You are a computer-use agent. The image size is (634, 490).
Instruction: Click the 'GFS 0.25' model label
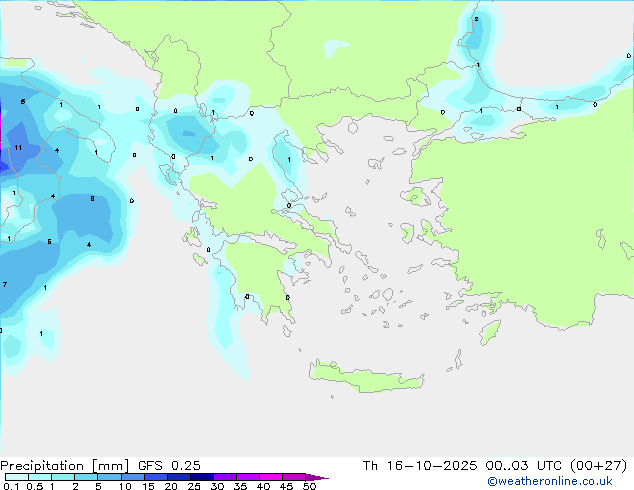click(169, 466)
